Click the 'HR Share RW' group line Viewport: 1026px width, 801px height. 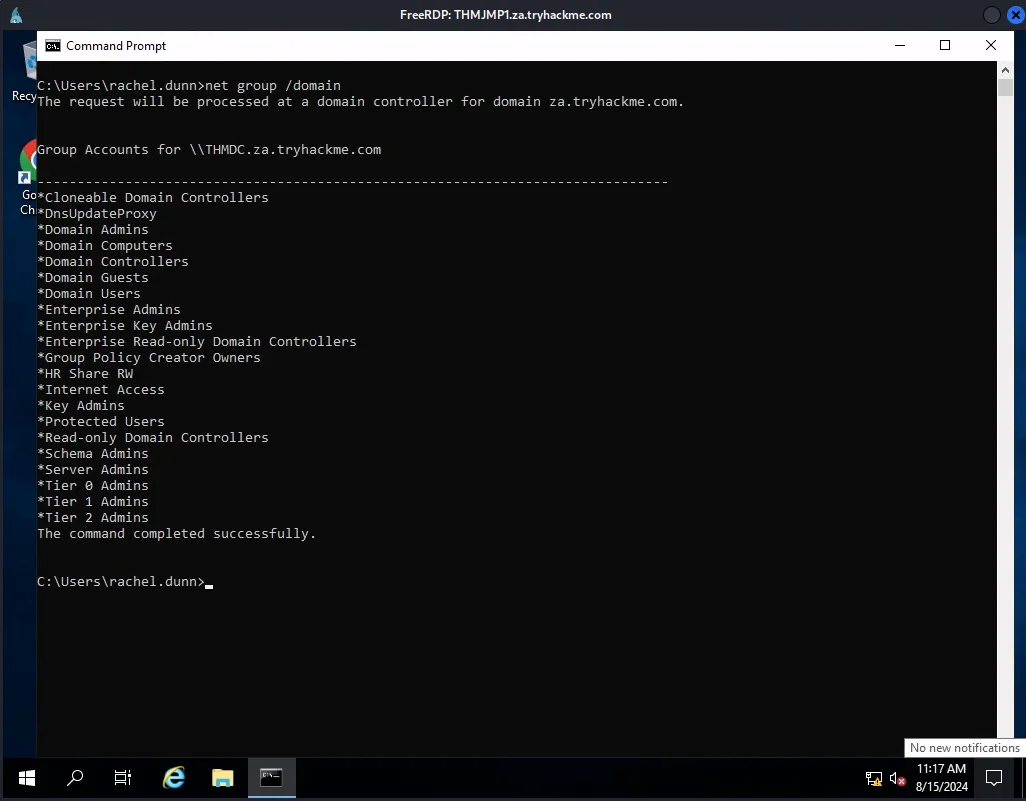pyautogui.click(x=85, y=374)
